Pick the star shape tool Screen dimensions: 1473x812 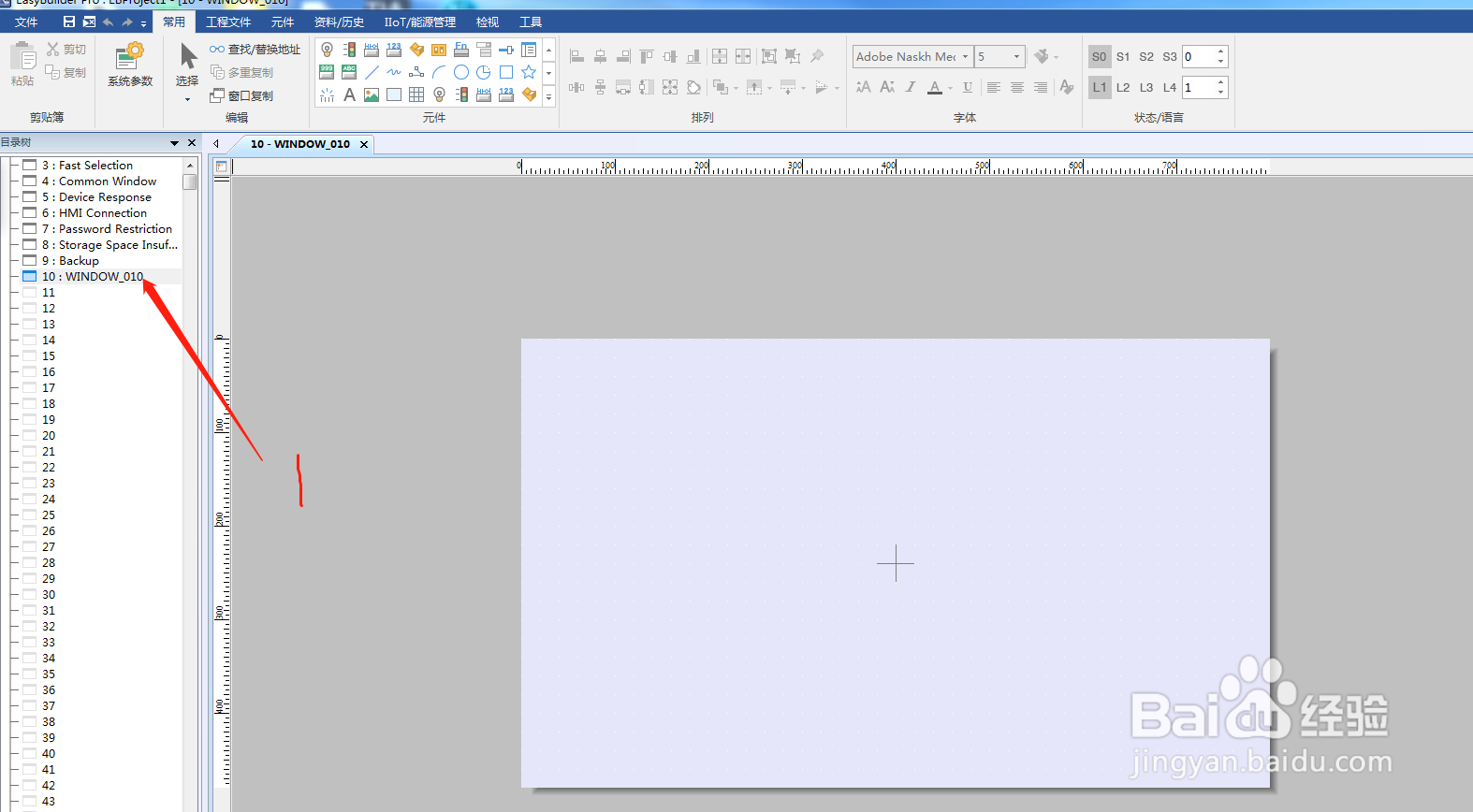tap(529, 72)
